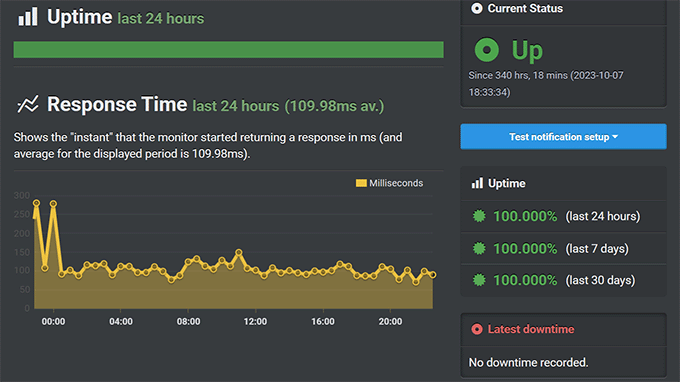Click the Current Status panel title

[x=525, y=8]
